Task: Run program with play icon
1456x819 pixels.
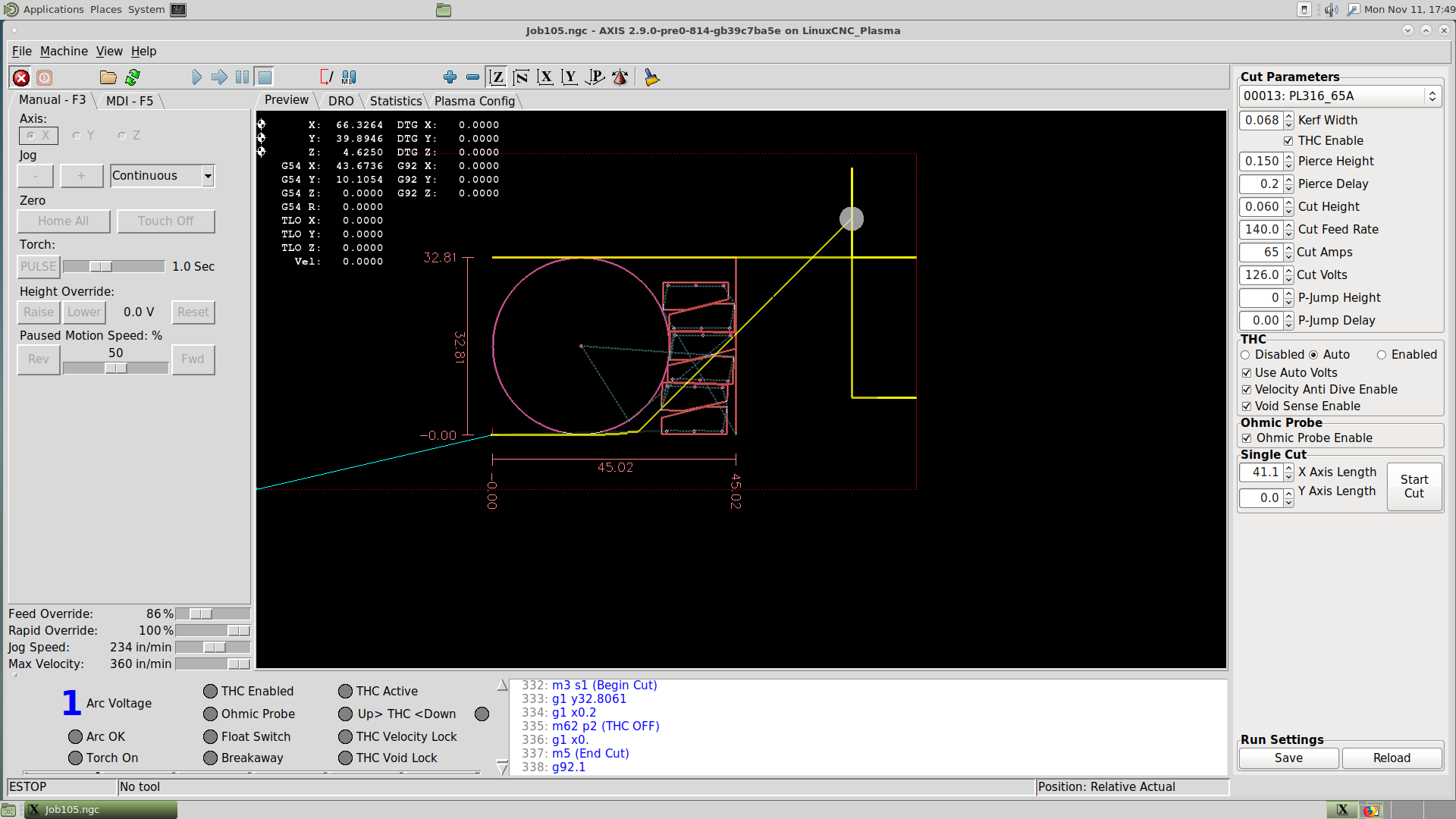Action: click(x=196, y=77)
